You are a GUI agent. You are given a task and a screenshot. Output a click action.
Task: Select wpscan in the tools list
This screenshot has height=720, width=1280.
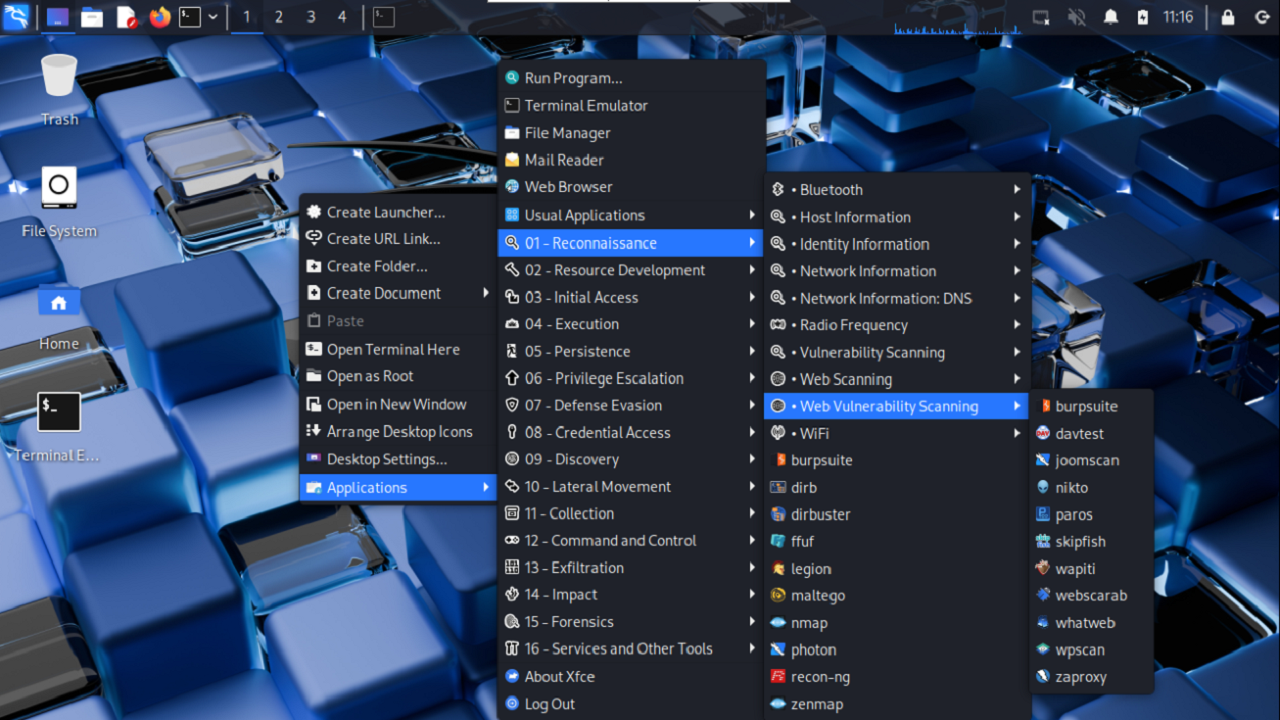point(1078,649)
